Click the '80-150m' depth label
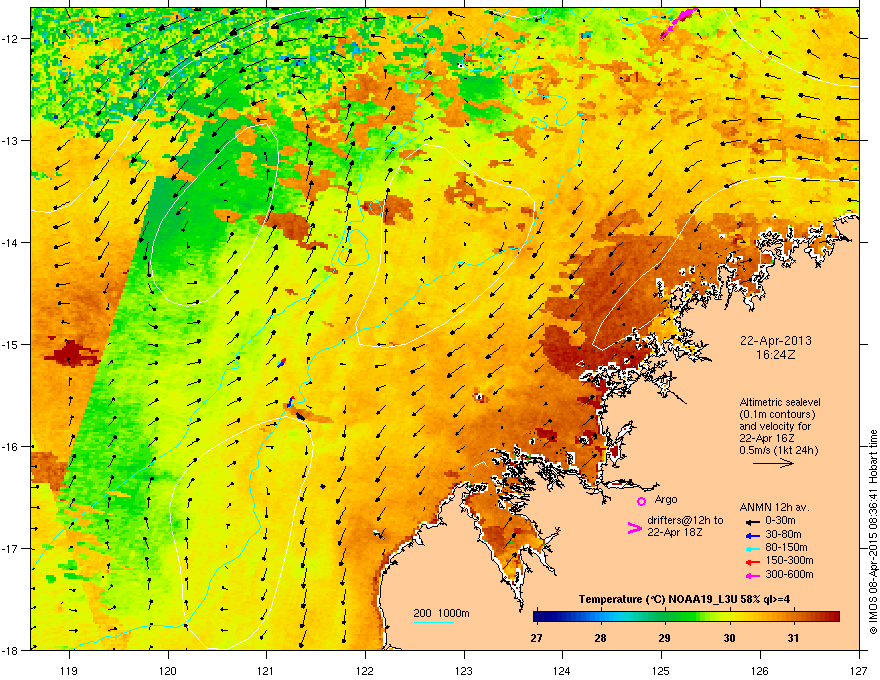The width and height of the screenshot is (880, 680). [786, 548]
